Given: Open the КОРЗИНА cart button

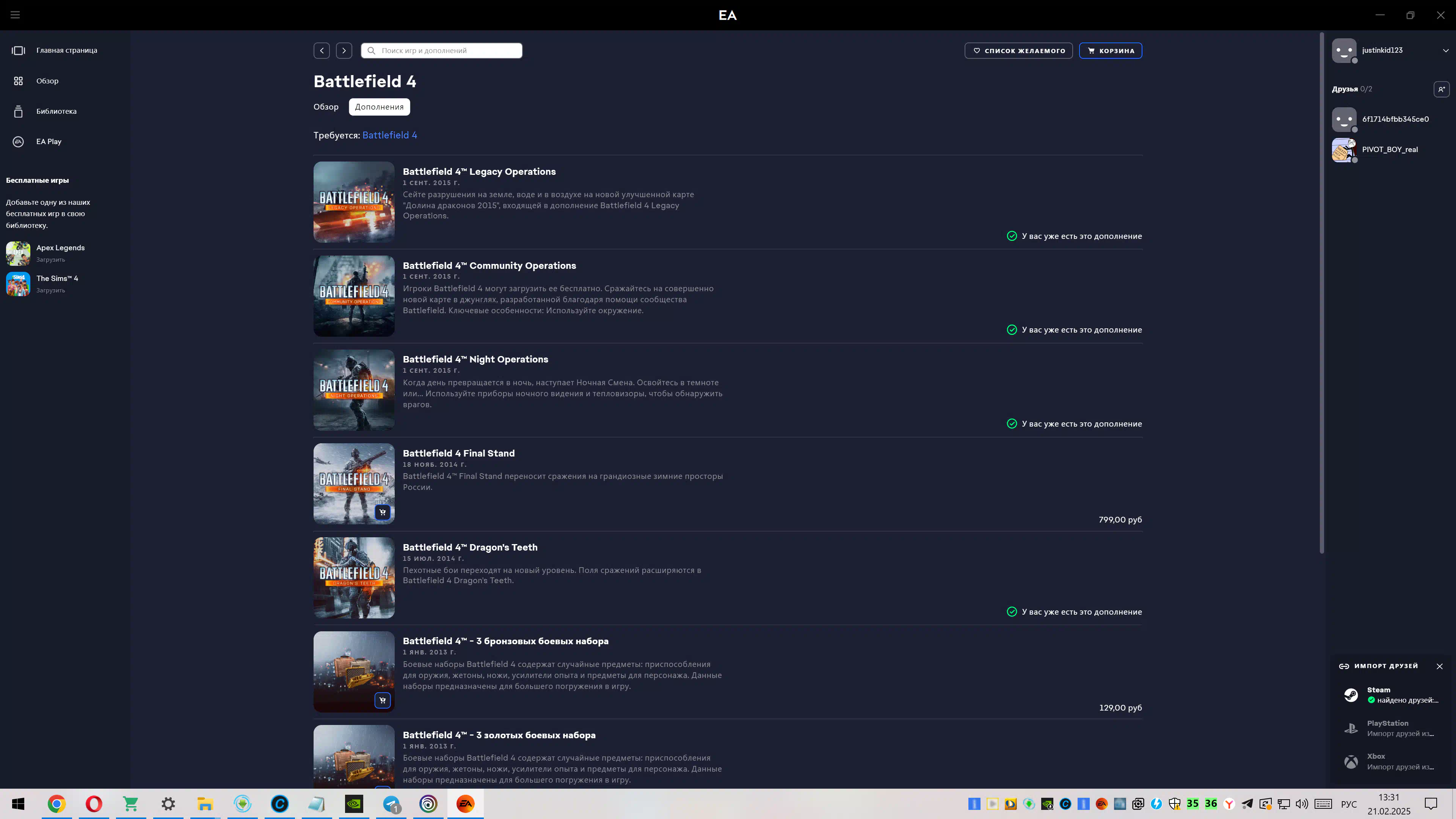Looking at the screenshot, I should coord(1111,50).
